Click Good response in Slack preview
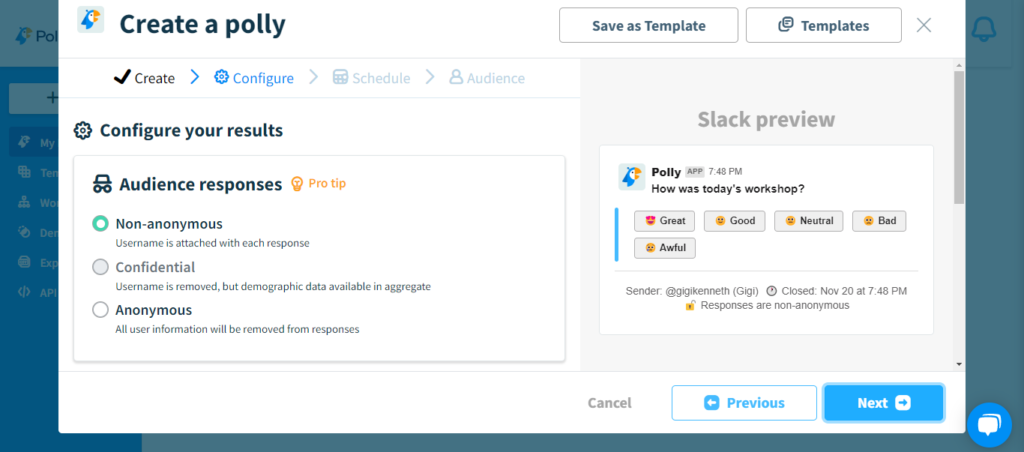This screenshot has width=1024, height=452. (x=734, y=221)
